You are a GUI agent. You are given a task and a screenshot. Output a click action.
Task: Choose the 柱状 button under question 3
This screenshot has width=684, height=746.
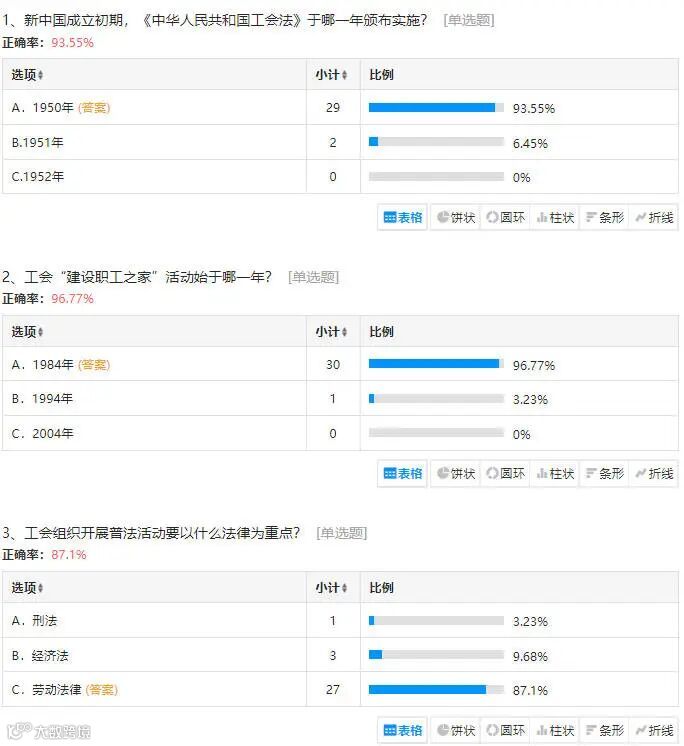555,730
